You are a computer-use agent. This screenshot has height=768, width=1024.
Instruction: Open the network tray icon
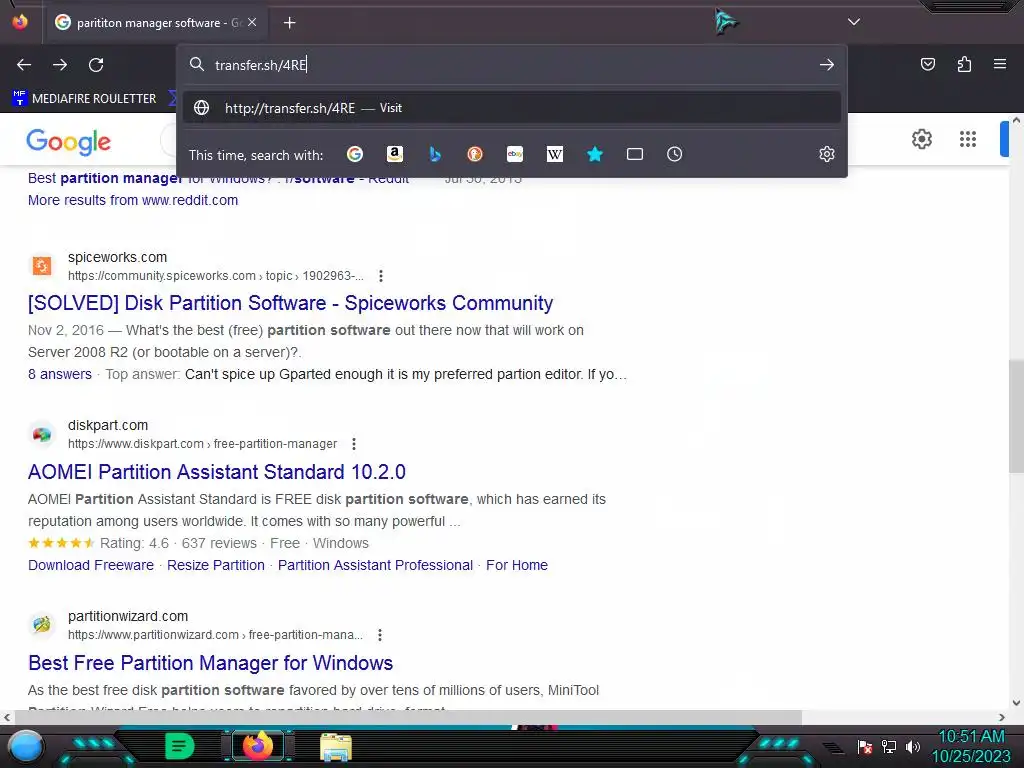(x=888, y=746)
